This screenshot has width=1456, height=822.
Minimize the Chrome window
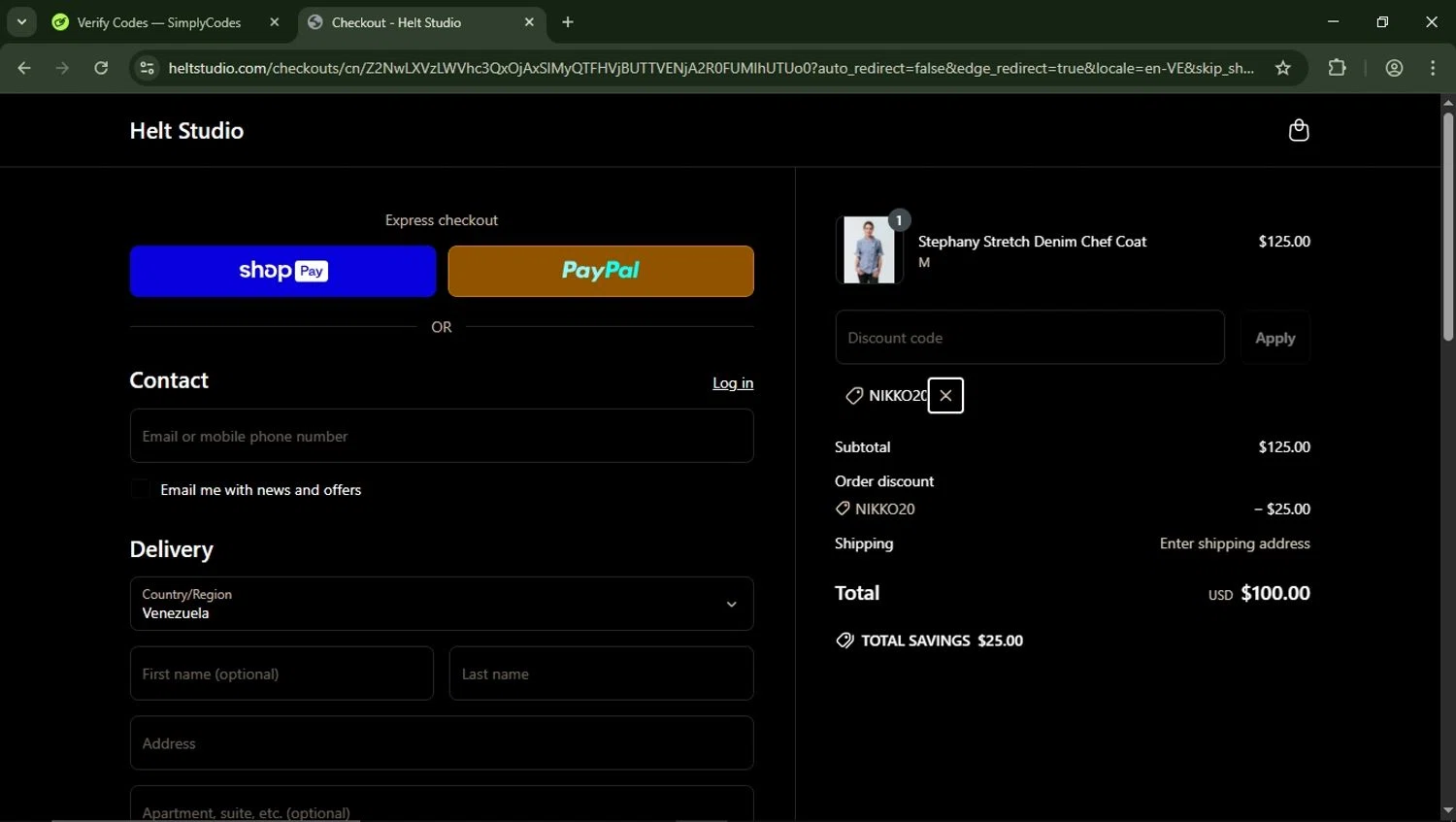click(1334, 21)
